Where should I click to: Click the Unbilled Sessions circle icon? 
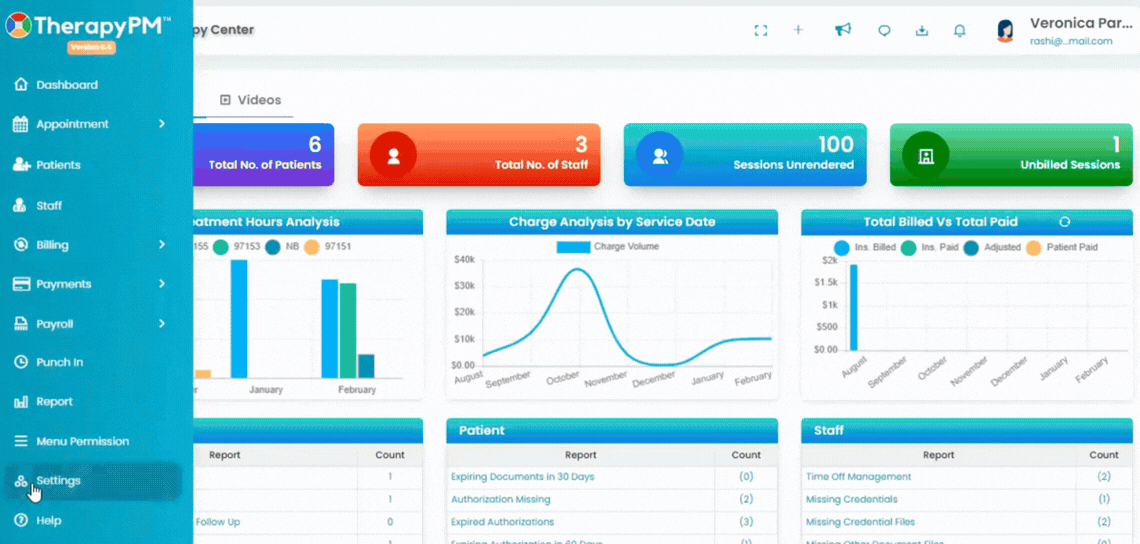(926, 156)
